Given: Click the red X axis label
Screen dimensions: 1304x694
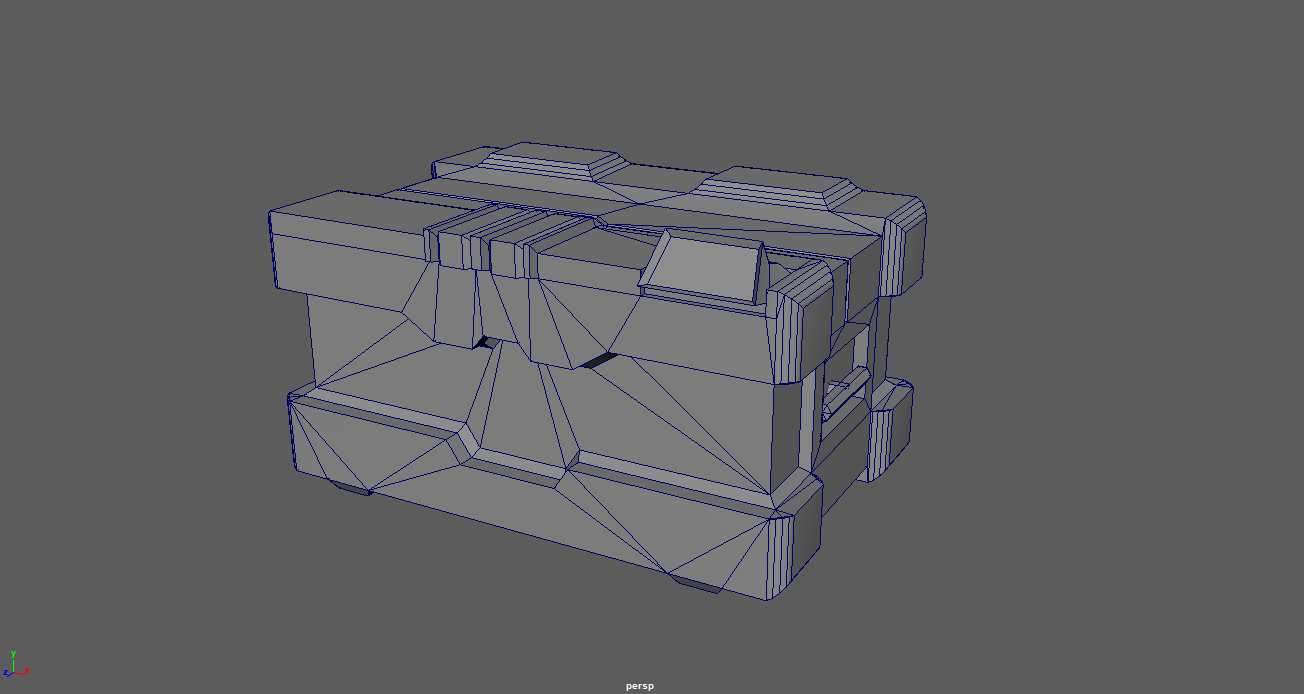Looking at the screenshot, I should click(26, 671).
